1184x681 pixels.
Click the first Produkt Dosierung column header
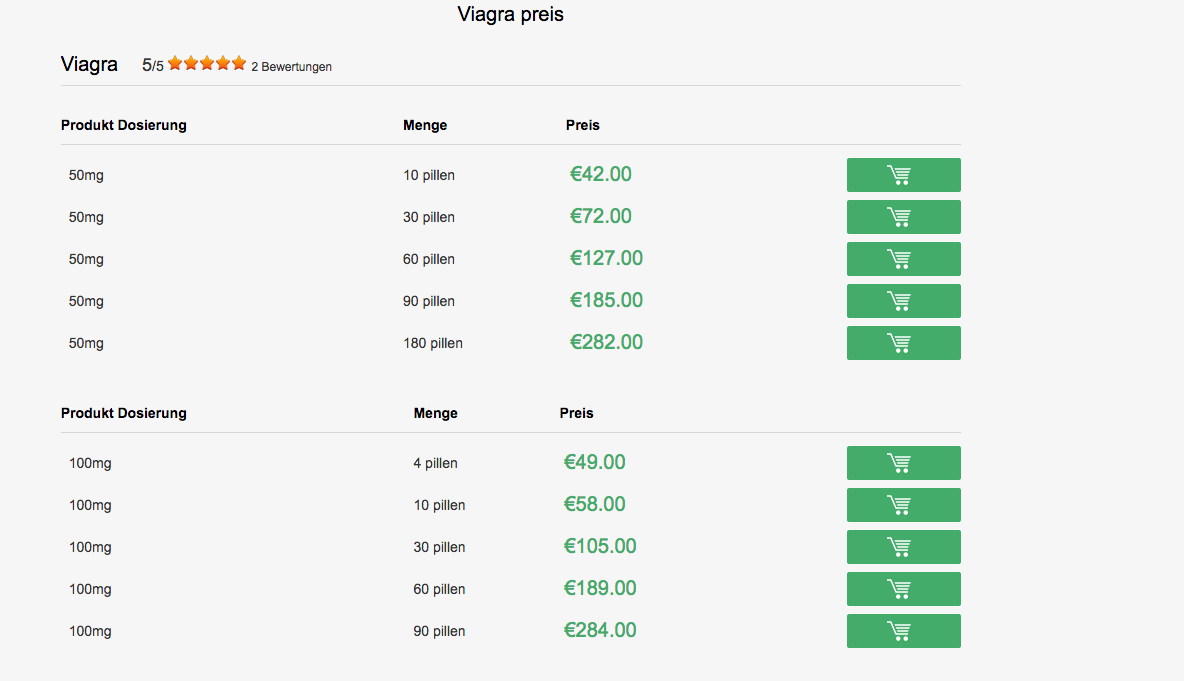tap(124, 125)
